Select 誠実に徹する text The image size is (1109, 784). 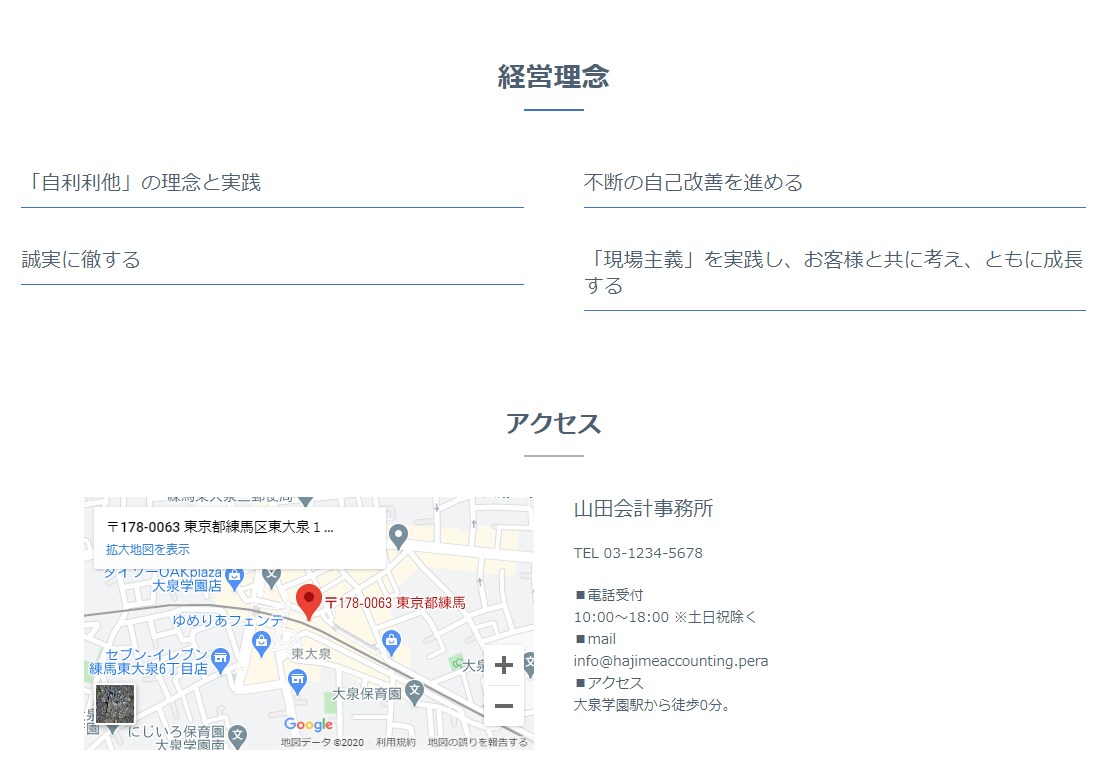[x=81, y=260]
